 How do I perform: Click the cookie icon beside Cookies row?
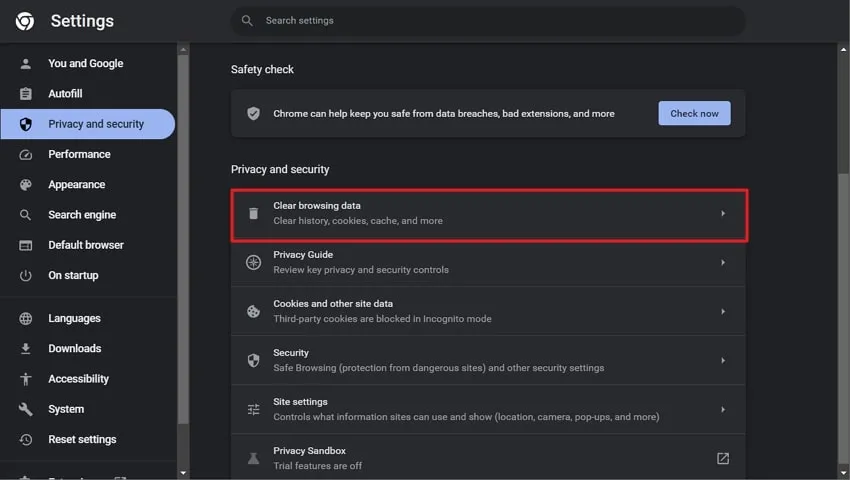point(254,311)
